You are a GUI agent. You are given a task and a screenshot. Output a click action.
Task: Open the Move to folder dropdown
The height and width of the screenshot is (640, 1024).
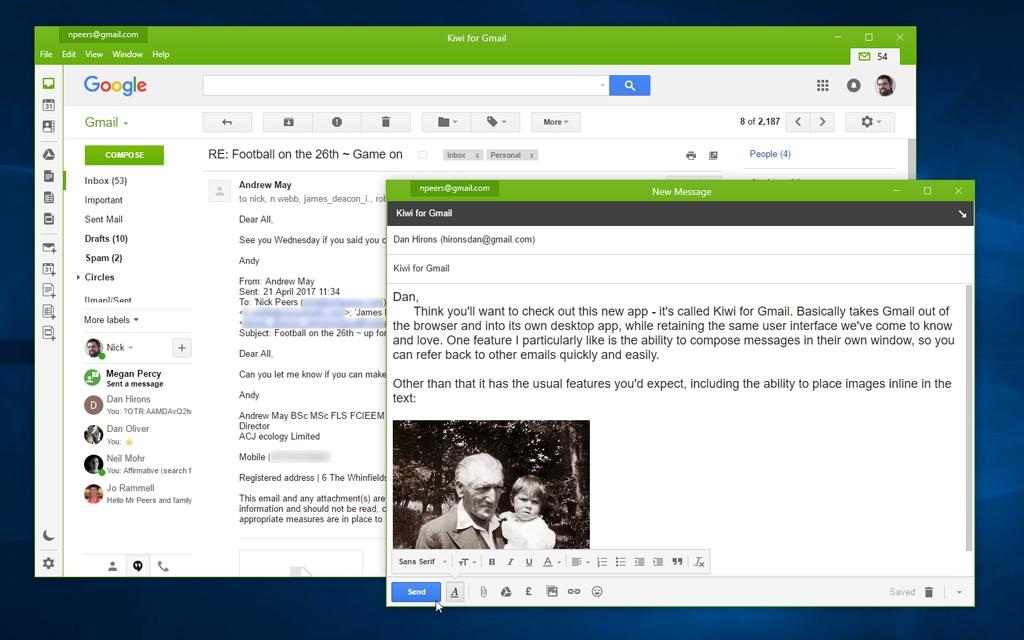click(447, 122)
